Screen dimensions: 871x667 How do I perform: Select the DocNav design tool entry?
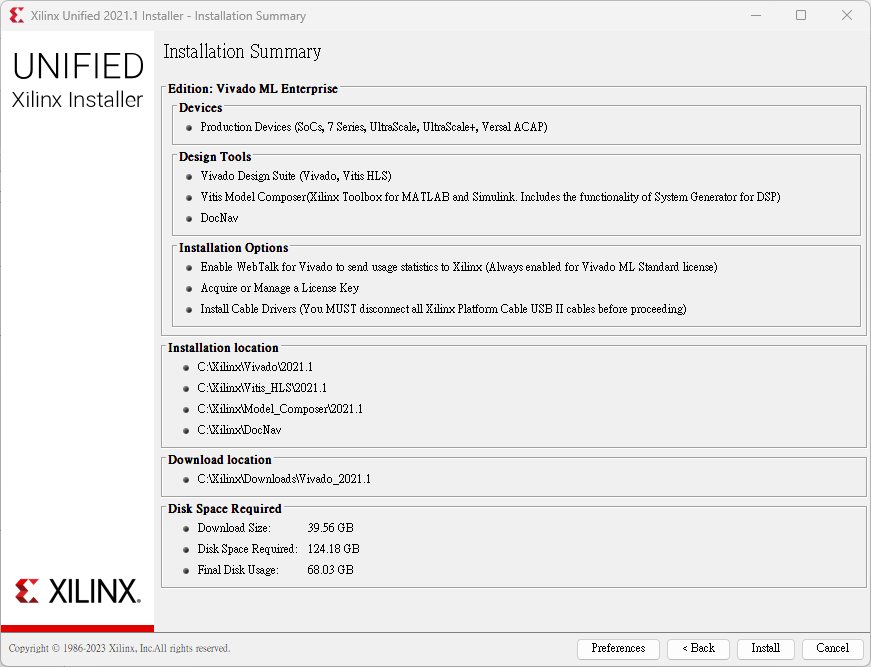pyautogui.click(x=219, y=218)
